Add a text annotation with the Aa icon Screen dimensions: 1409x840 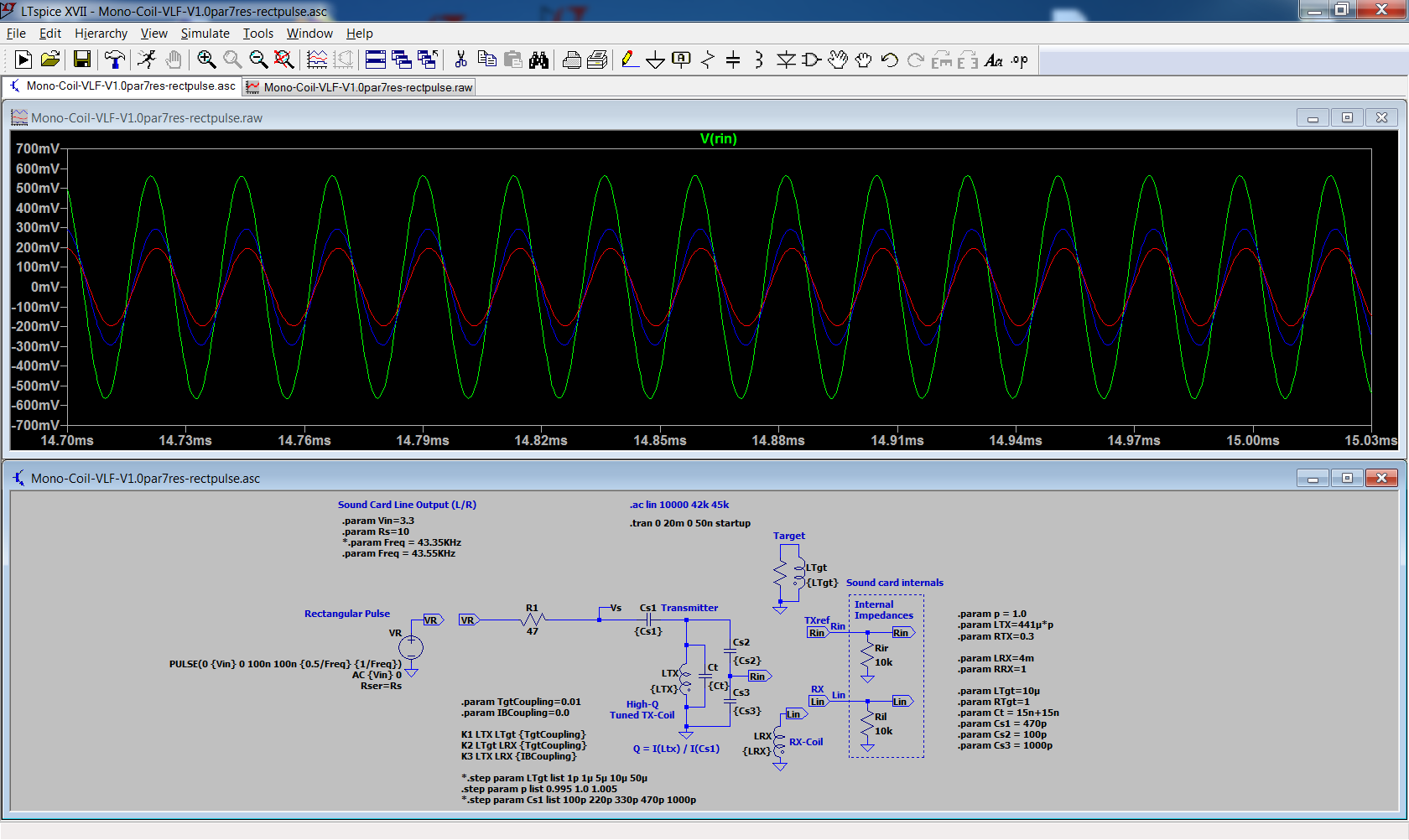(995, 60)
